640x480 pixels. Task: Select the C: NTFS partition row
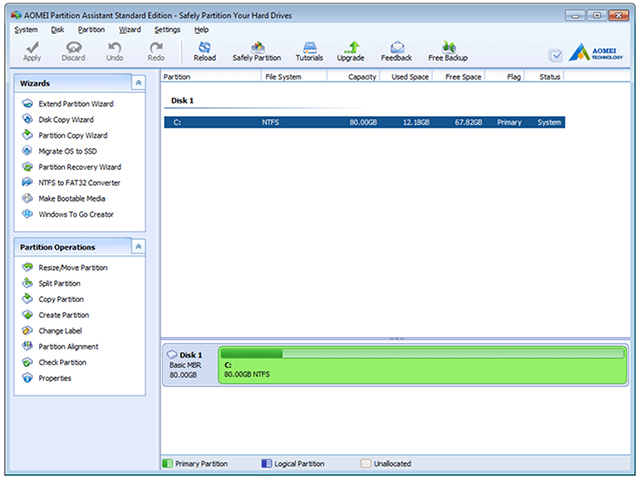tap(364, 122)
